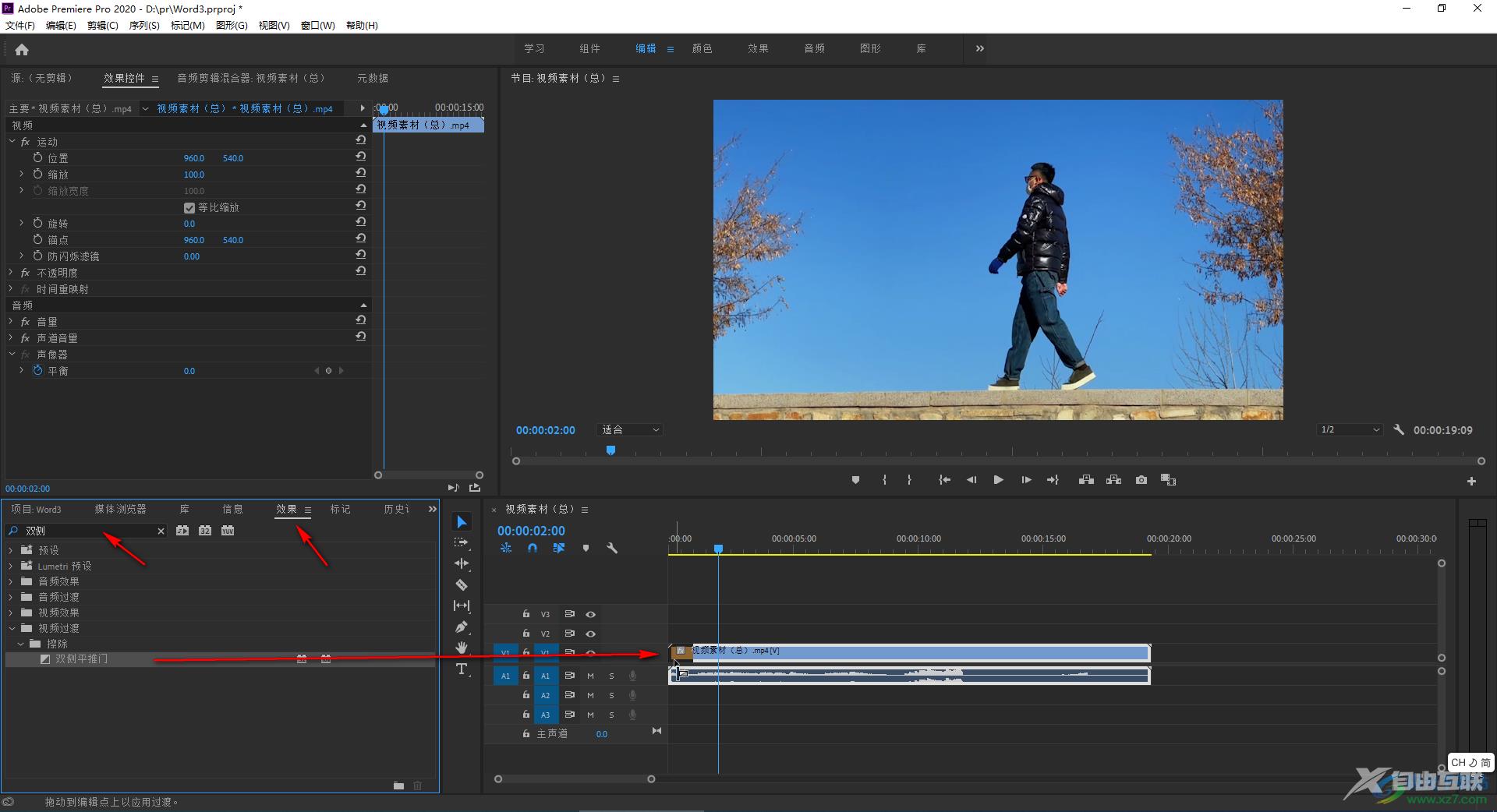The height and width of the screenshot is (812, 1497).
Task: Expand Lumetri 预设 folder
Action: pyautogui.click(x=11, y=566)
